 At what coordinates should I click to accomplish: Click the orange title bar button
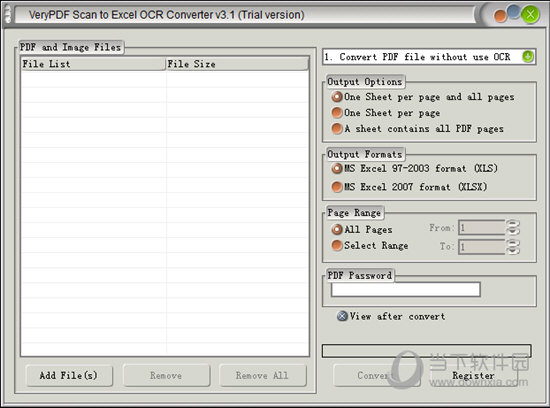click(x=500, y=16)
